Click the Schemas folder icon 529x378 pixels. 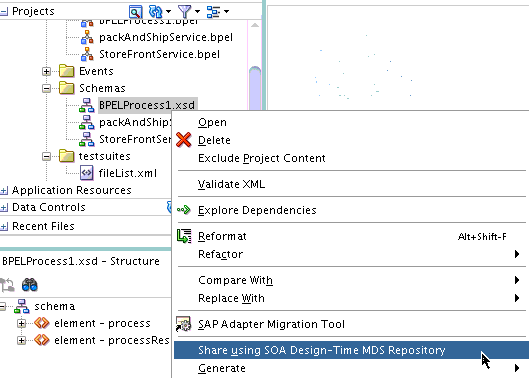pyautogui.click(x=66, y=88)
